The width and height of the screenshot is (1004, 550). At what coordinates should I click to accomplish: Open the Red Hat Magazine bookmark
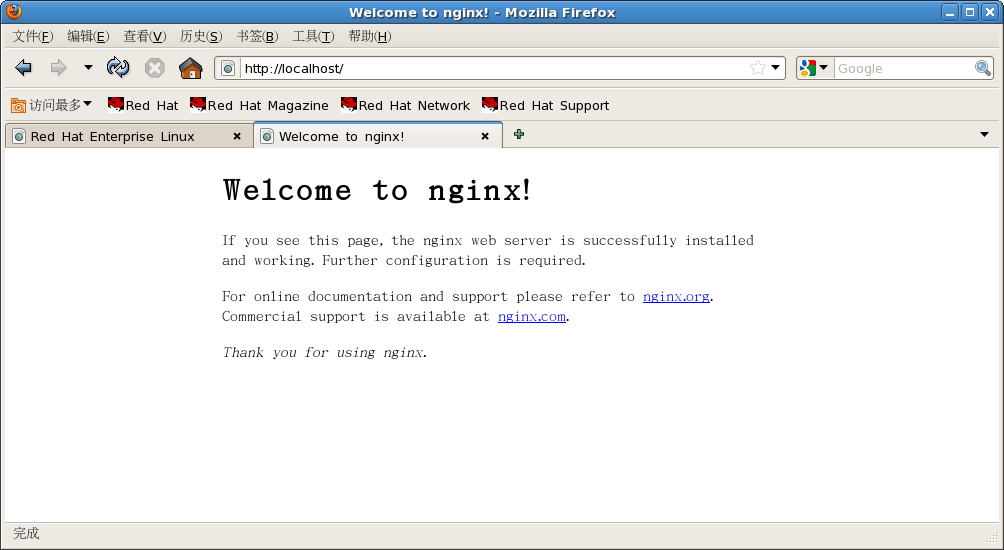[259, 105]
